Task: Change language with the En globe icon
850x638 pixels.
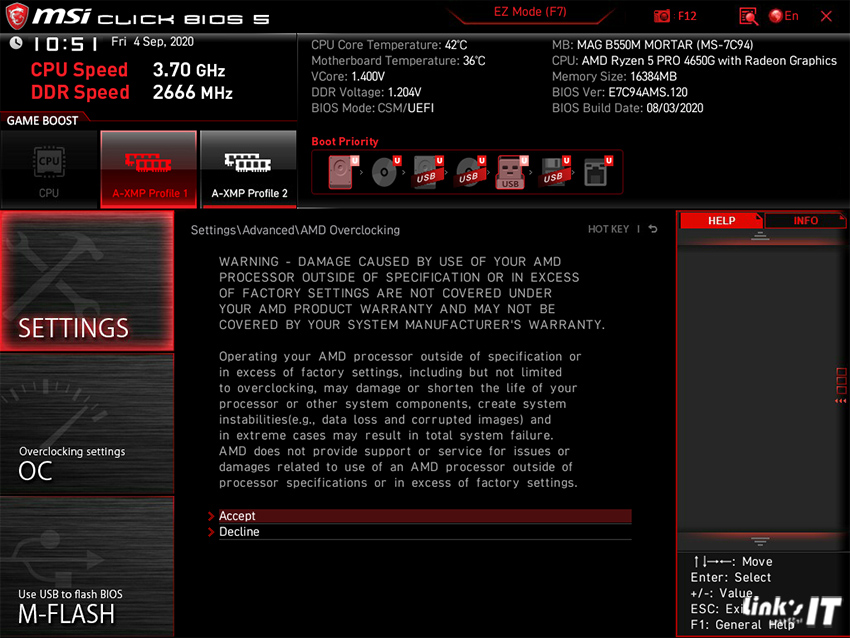Action: point(783,16)
